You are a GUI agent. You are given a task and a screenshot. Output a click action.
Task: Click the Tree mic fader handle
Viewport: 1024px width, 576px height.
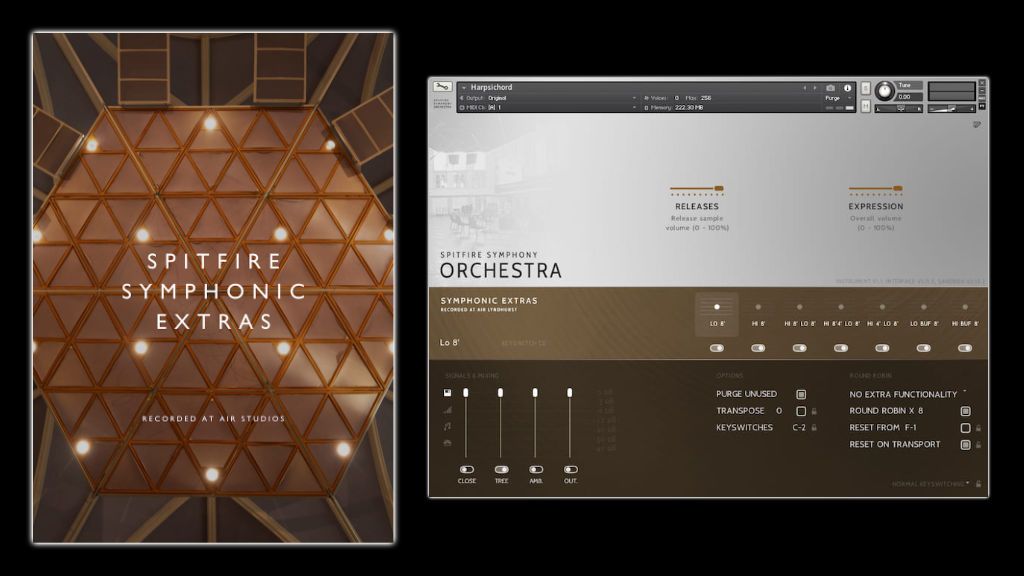tap(500, 392)
